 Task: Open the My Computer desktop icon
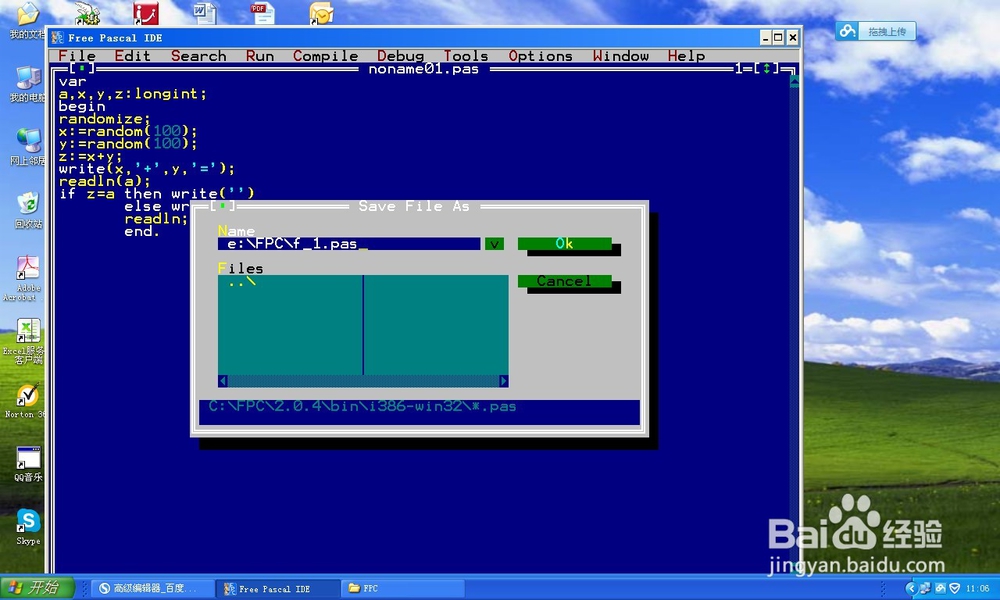pos(27,84)
